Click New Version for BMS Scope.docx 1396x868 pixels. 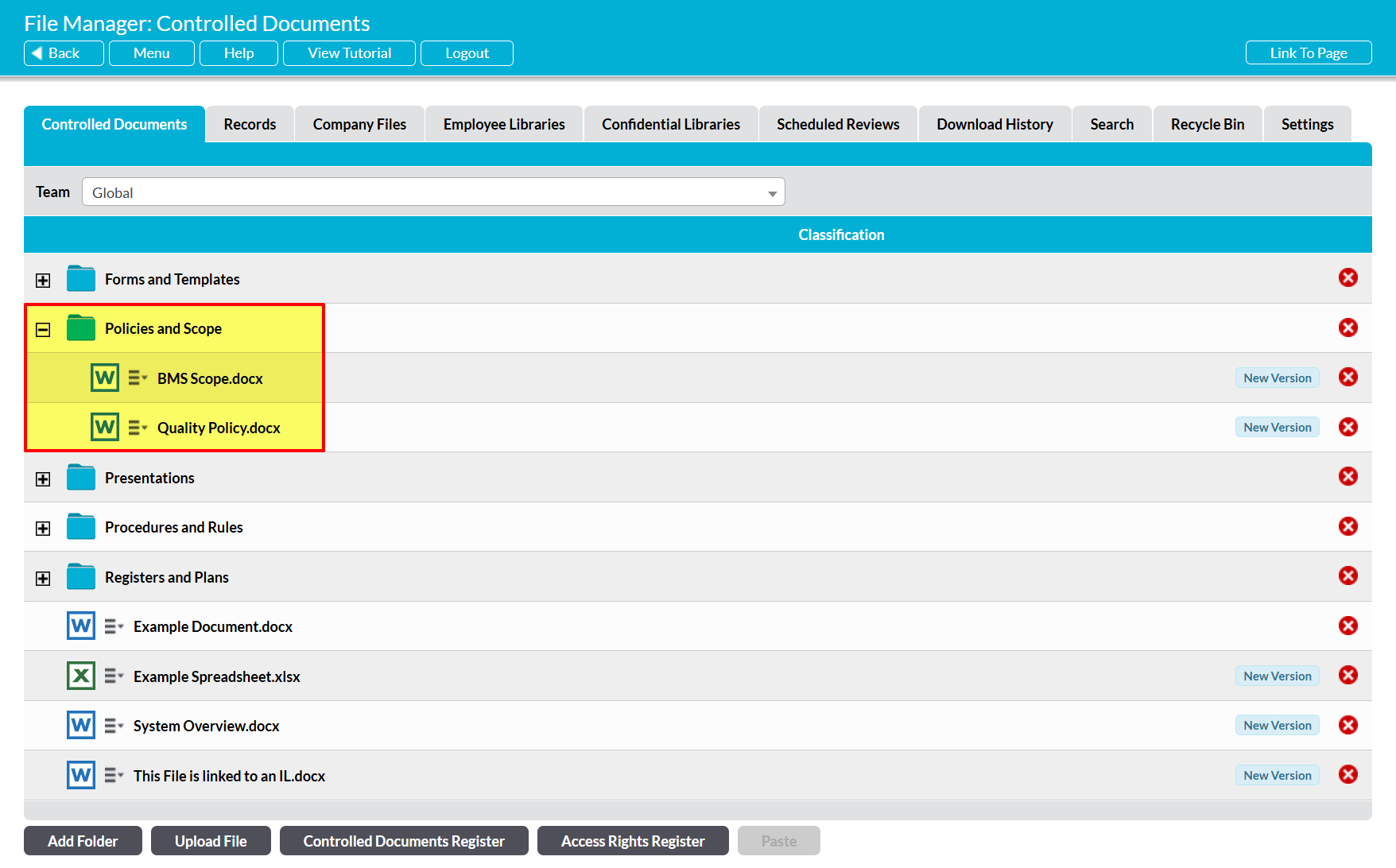(x=1277, y=378)
